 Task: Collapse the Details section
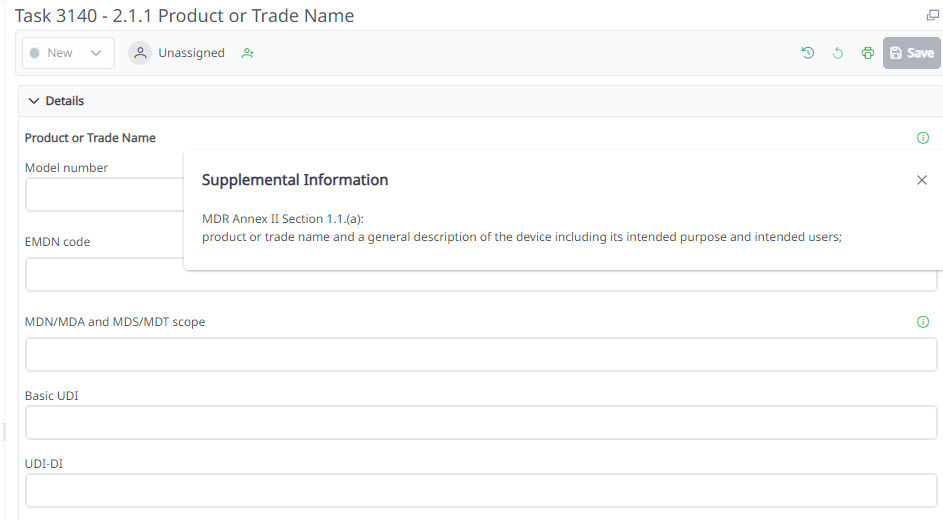coord(34,101)
